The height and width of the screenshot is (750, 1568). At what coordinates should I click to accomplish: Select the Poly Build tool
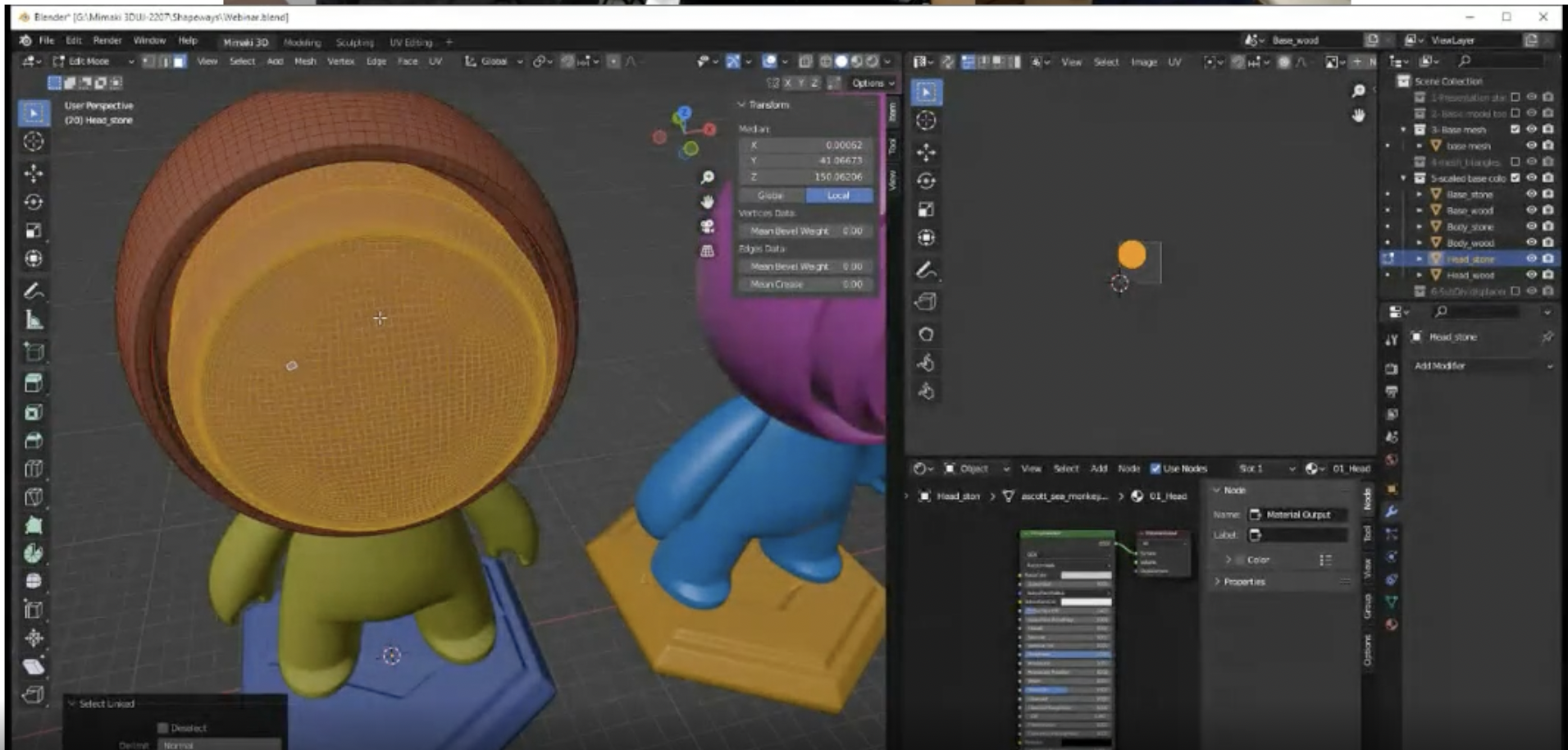[34, 525]
